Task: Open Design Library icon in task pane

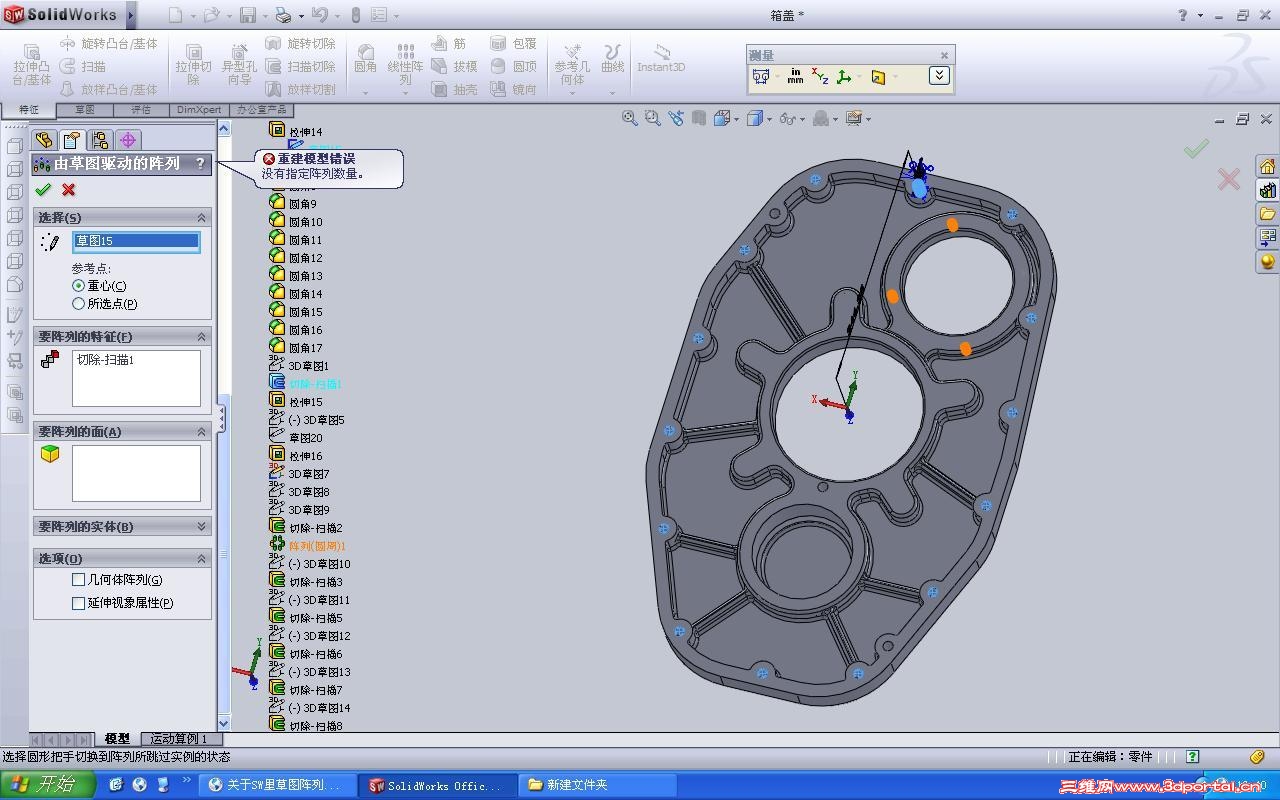Action: pyautogui.click(x=1267, y=190)
